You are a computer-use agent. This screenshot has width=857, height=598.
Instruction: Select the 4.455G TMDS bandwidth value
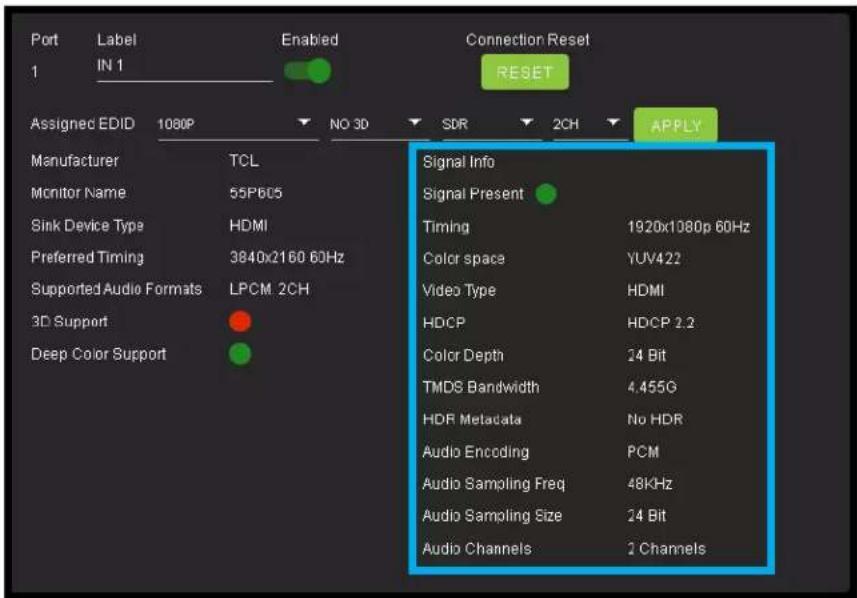coord(652,387)
